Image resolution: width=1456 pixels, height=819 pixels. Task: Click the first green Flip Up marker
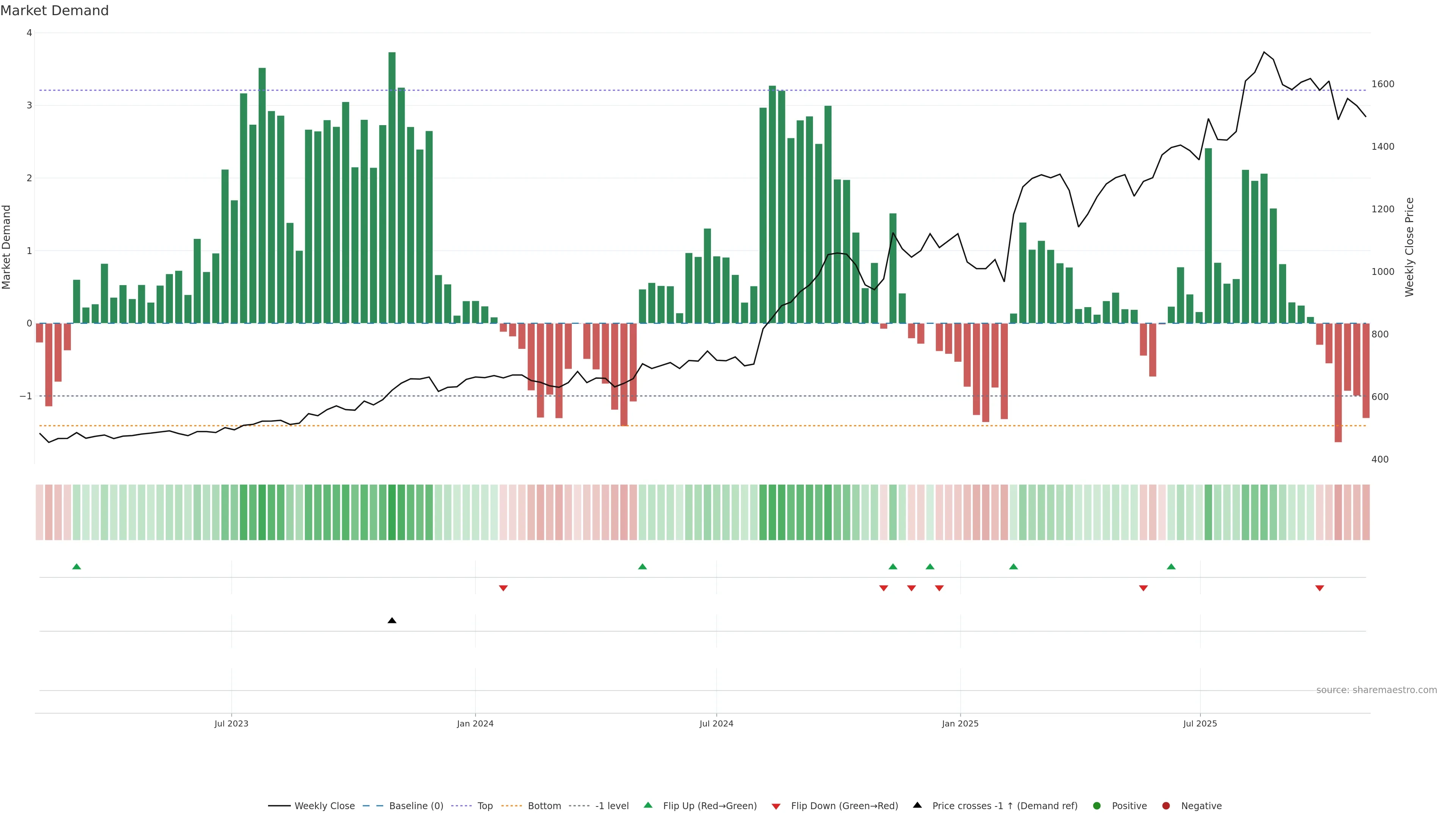tap(77, 566)
